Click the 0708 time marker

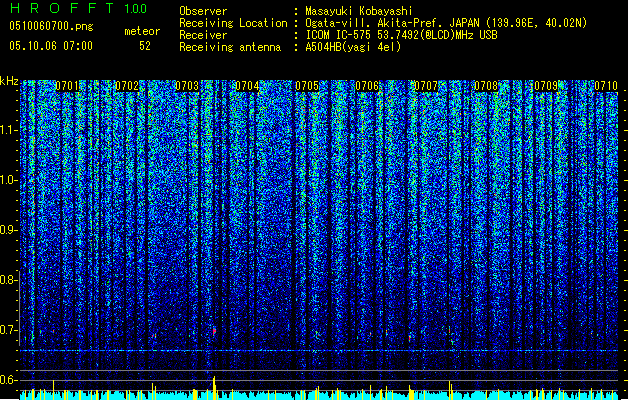point(486,86)
